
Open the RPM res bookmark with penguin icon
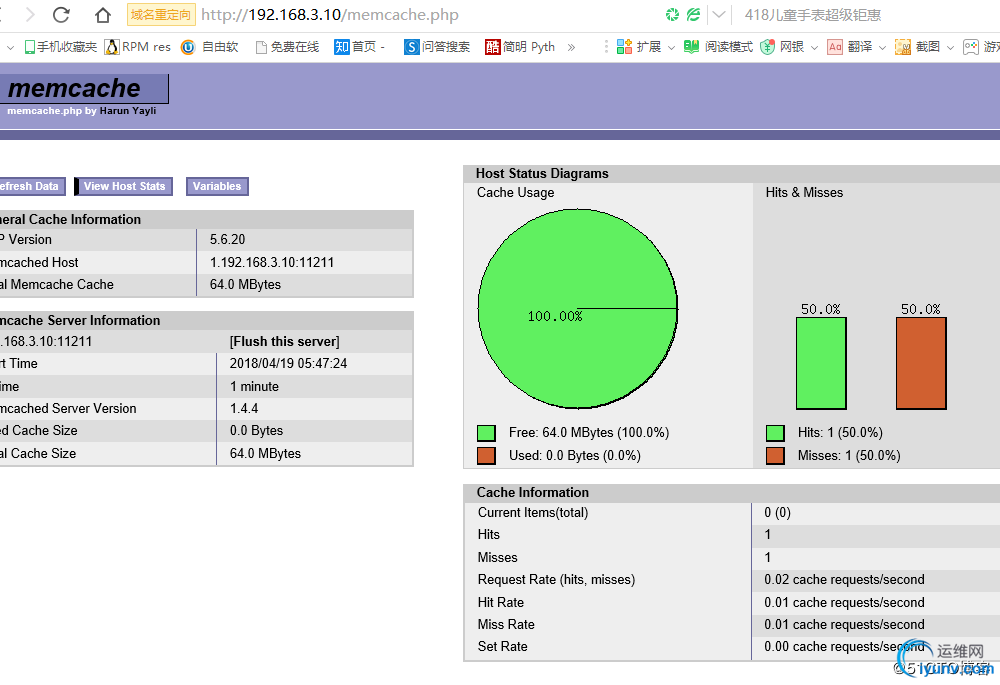click(x=138, y=47)
